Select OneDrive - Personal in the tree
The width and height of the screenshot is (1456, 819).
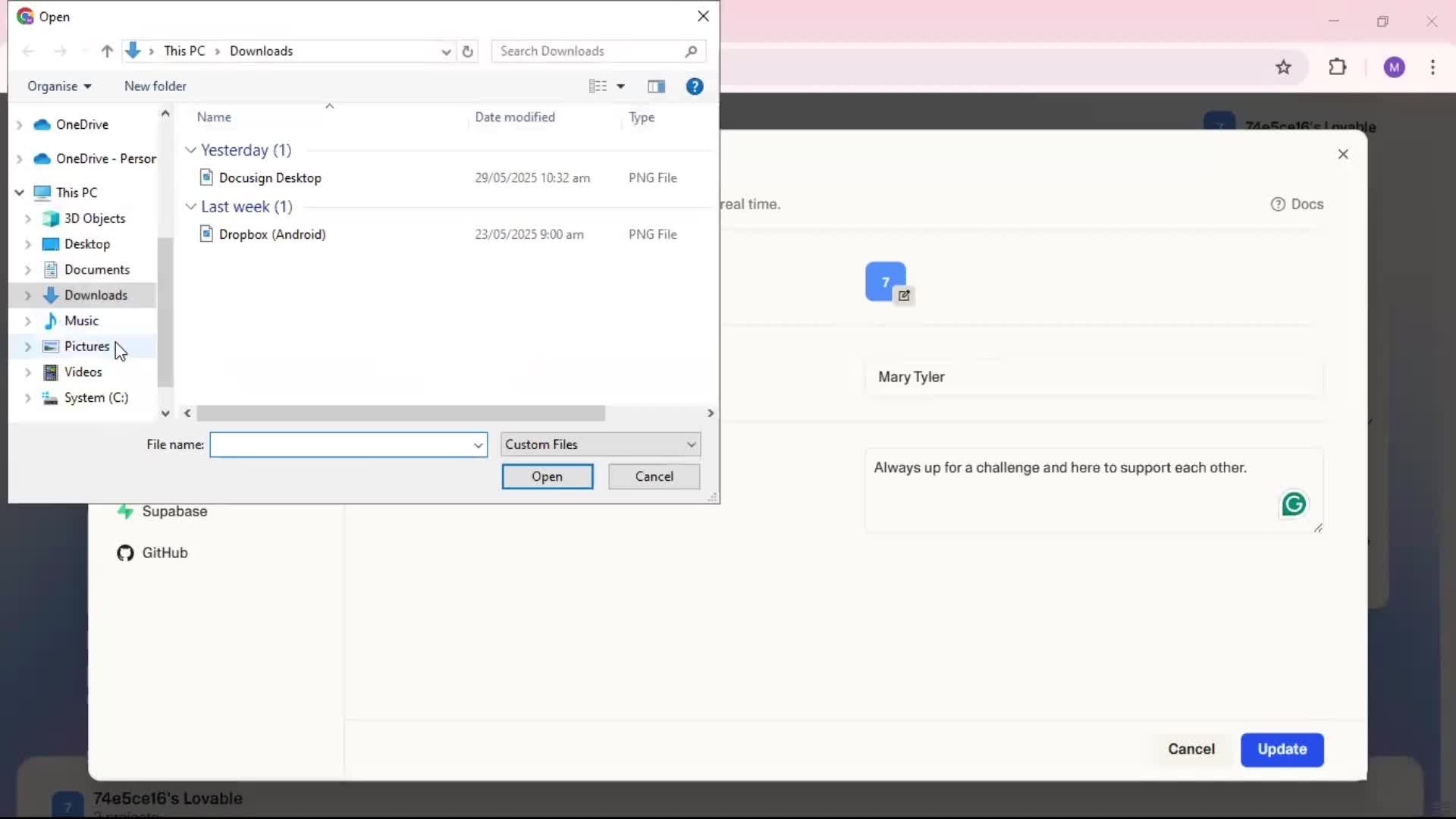[95, 158]
